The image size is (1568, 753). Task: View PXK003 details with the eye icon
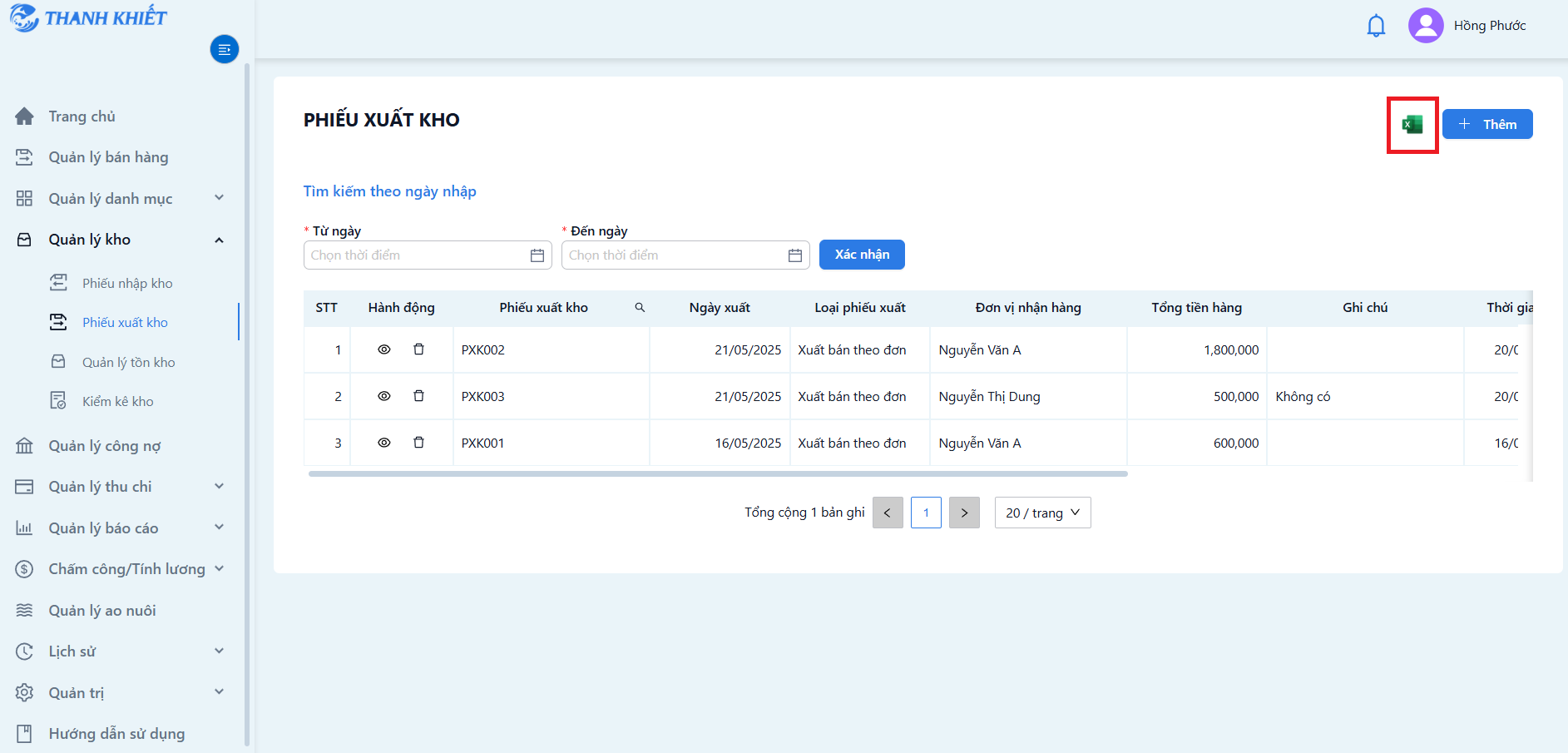point(384,396)
